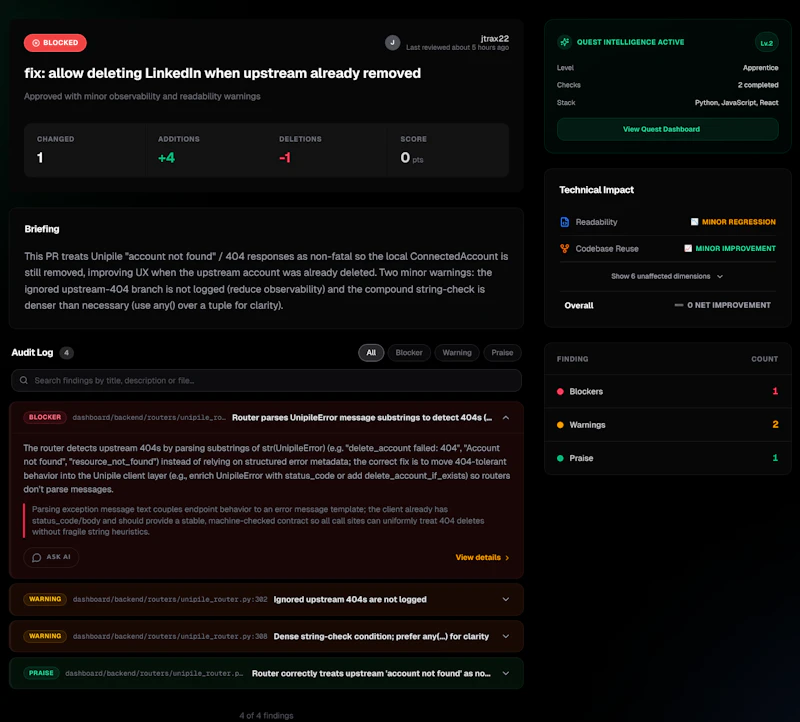Viewport: 800px width, 722px height.
Task: Click the Readability file icon
Action: [564, 222]
